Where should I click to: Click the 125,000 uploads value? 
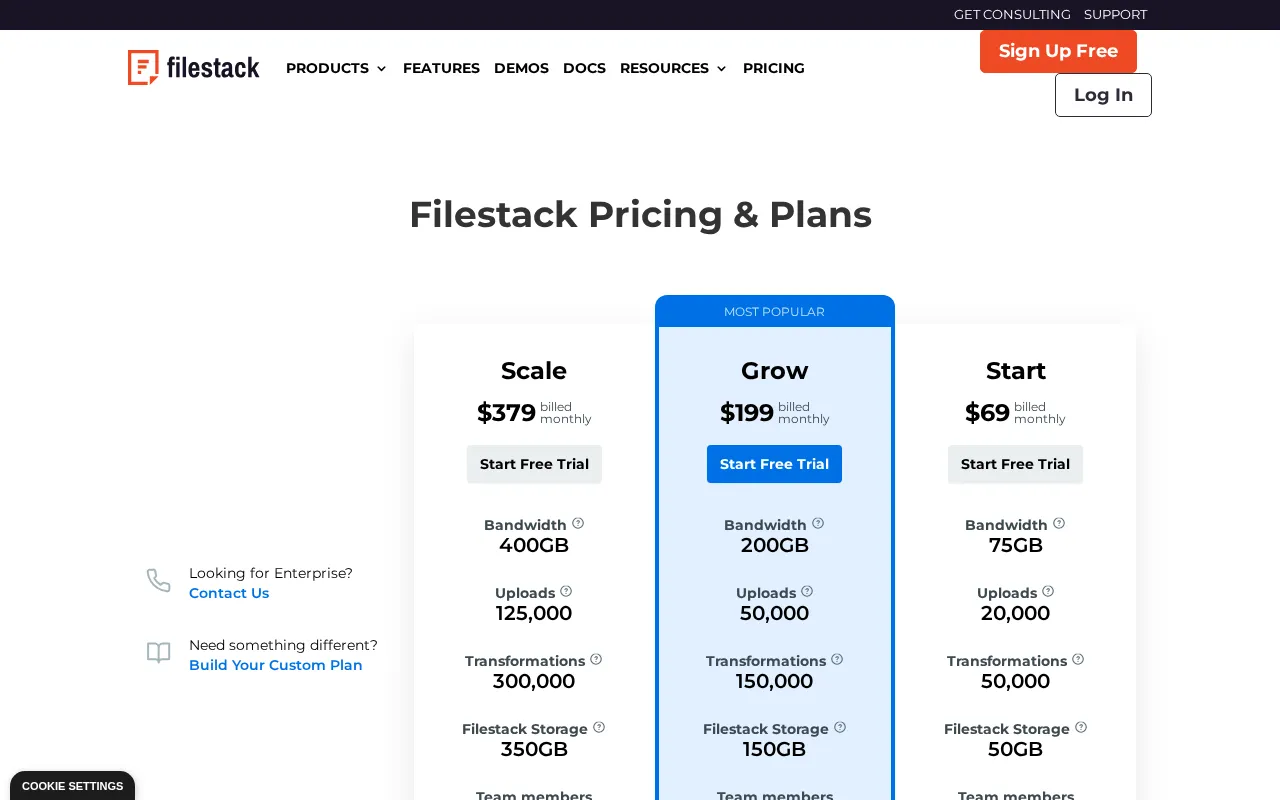pyautogui.click(x=534, y=613)
